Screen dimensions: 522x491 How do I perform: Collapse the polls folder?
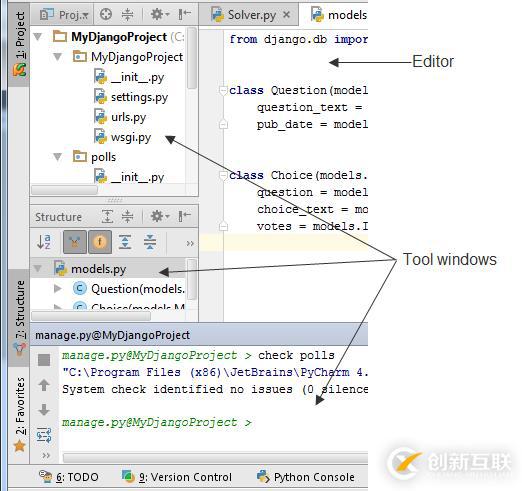coord(58,157)
